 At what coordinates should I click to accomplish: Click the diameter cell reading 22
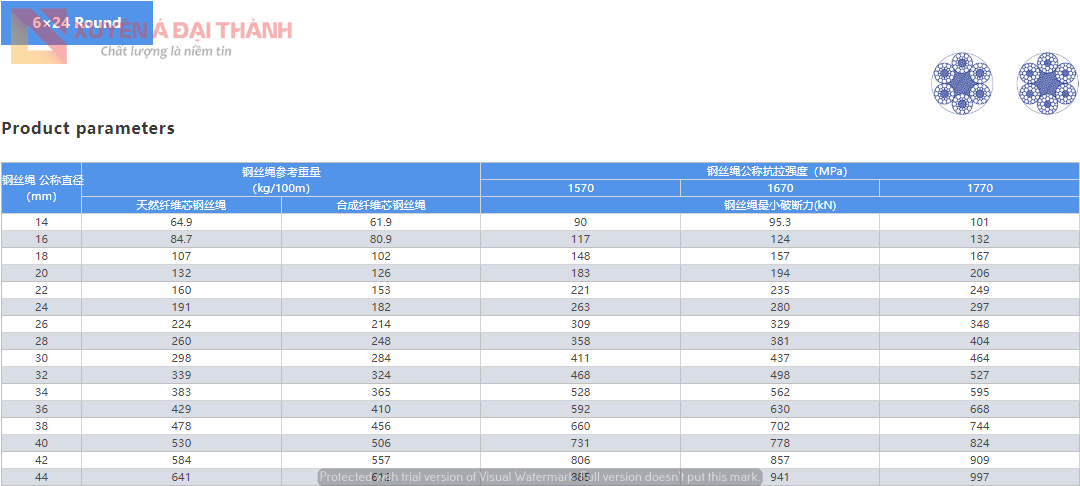point(42,290)
